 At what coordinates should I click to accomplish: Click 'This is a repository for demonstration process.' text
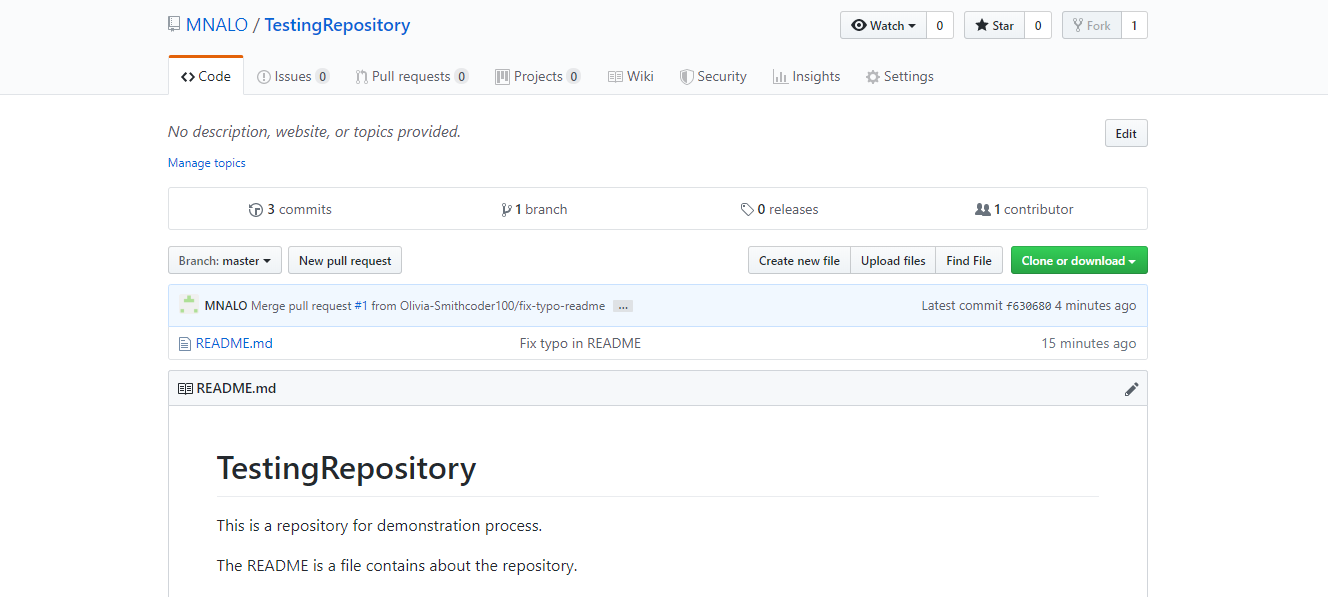(379, 525)
